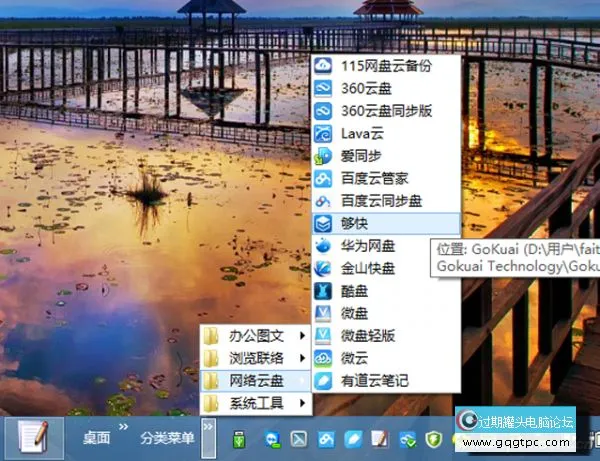Click the sync-check tray icon
This screenshot has height=461, width=600.
click(x=407, y=440)
